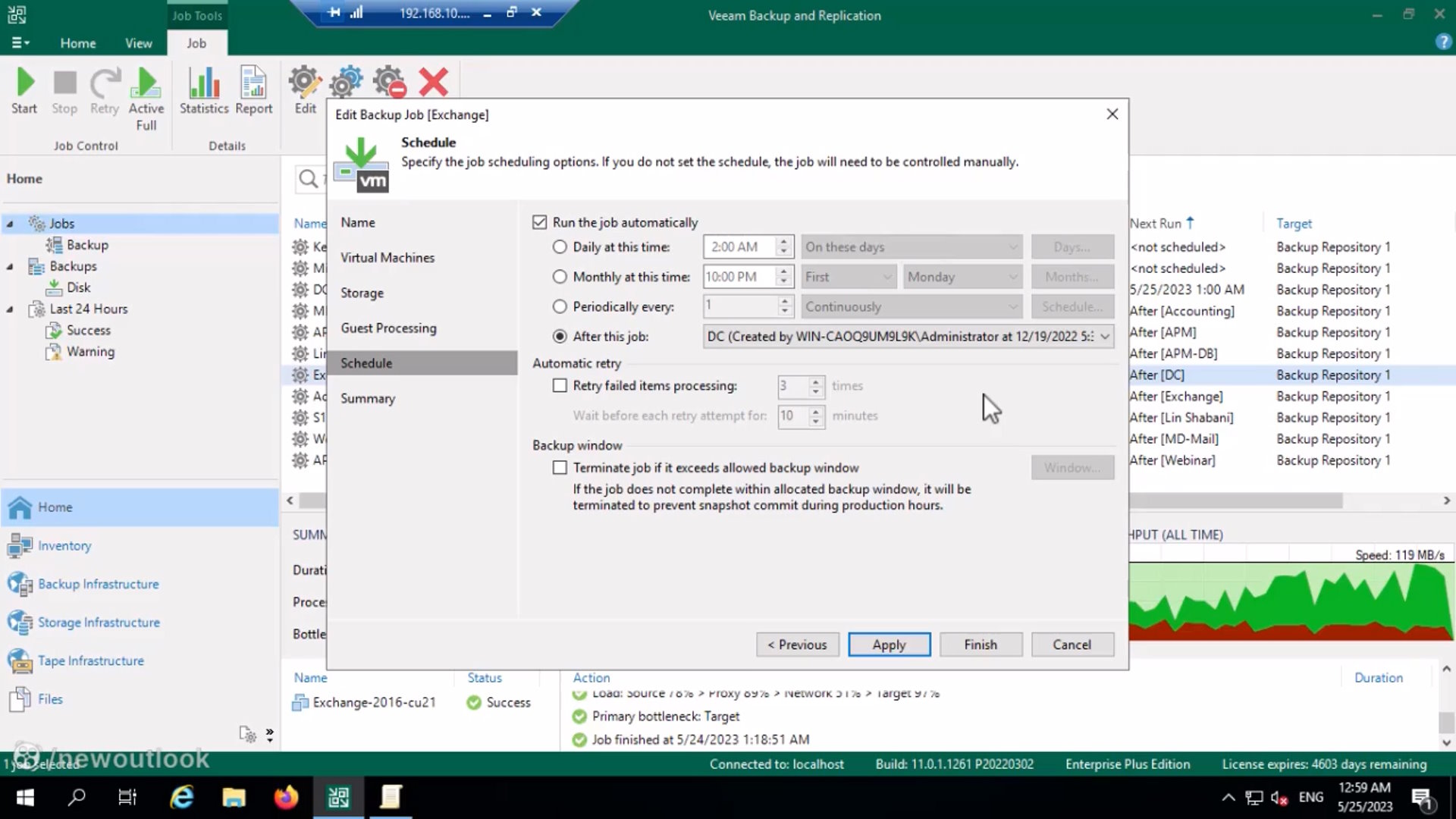Enable Terminate job if exceeds backup window
Image resolution: width=1456 pixels, height=819 pixels.
[560, 468]
